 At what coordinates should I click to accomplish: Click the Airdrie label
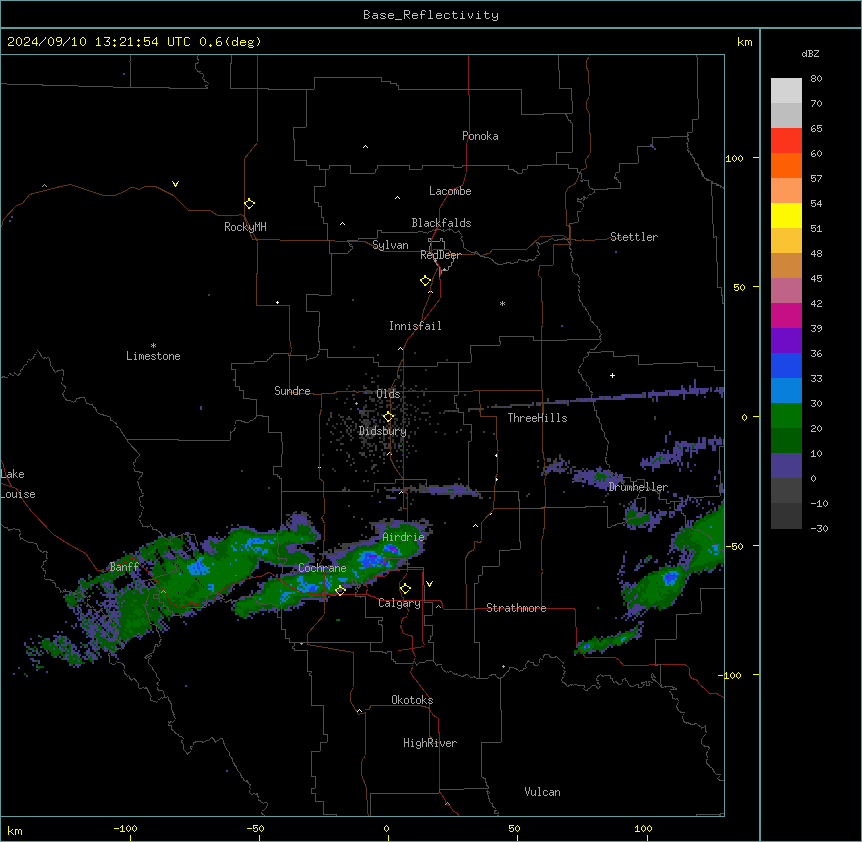[403, 537]
